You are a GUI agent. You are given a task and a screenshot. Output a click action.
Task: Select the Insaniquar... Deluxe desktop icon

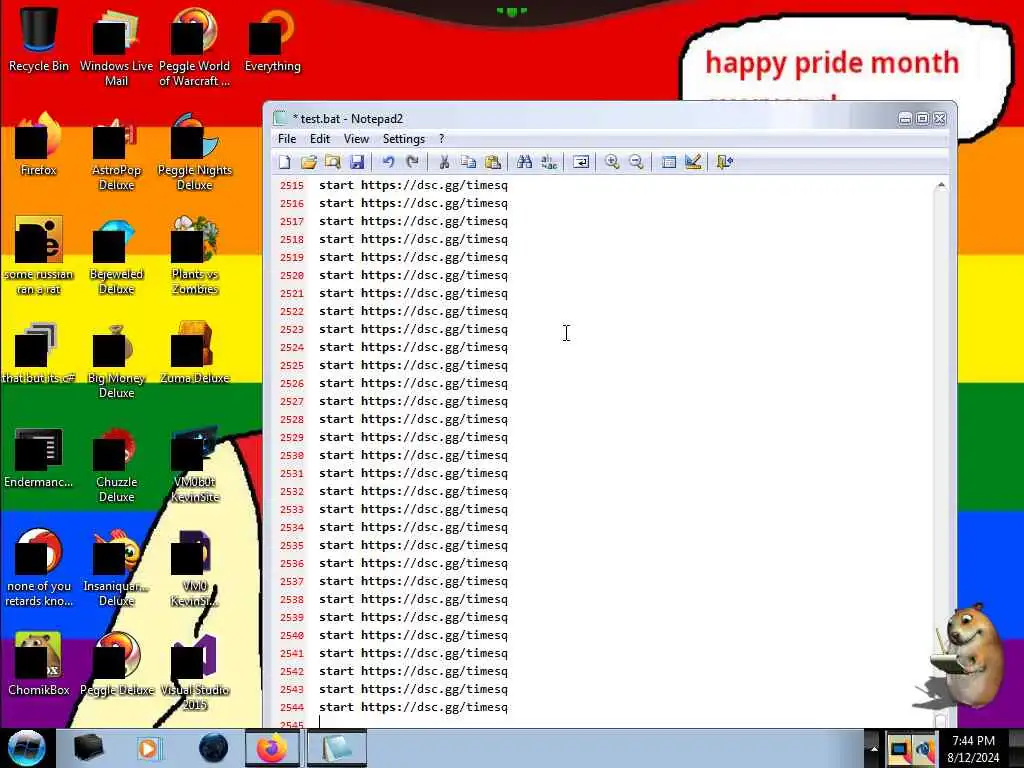(x=116, y=569)
